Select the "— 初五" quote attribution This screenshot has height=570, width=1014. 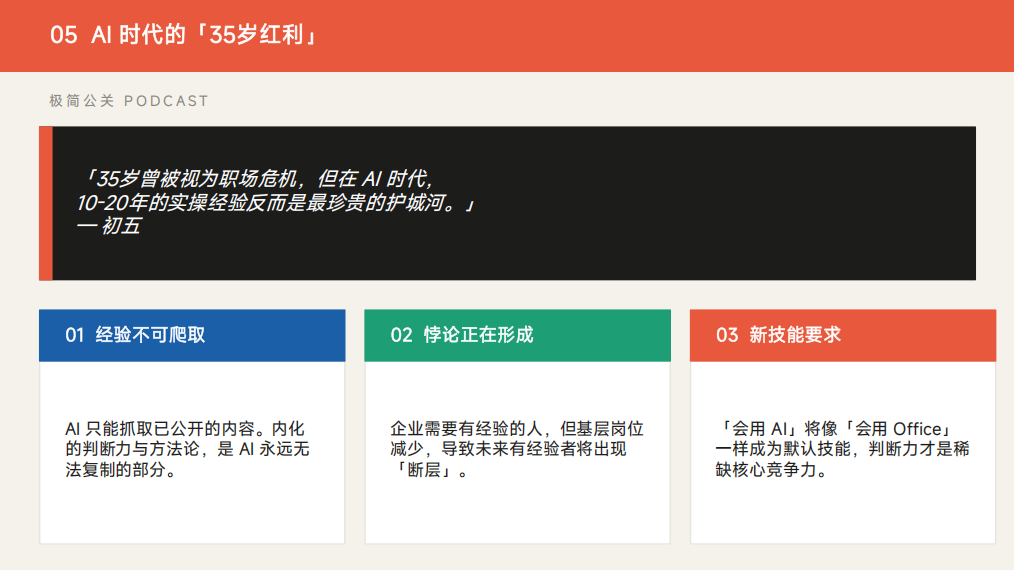pos(108,227)
